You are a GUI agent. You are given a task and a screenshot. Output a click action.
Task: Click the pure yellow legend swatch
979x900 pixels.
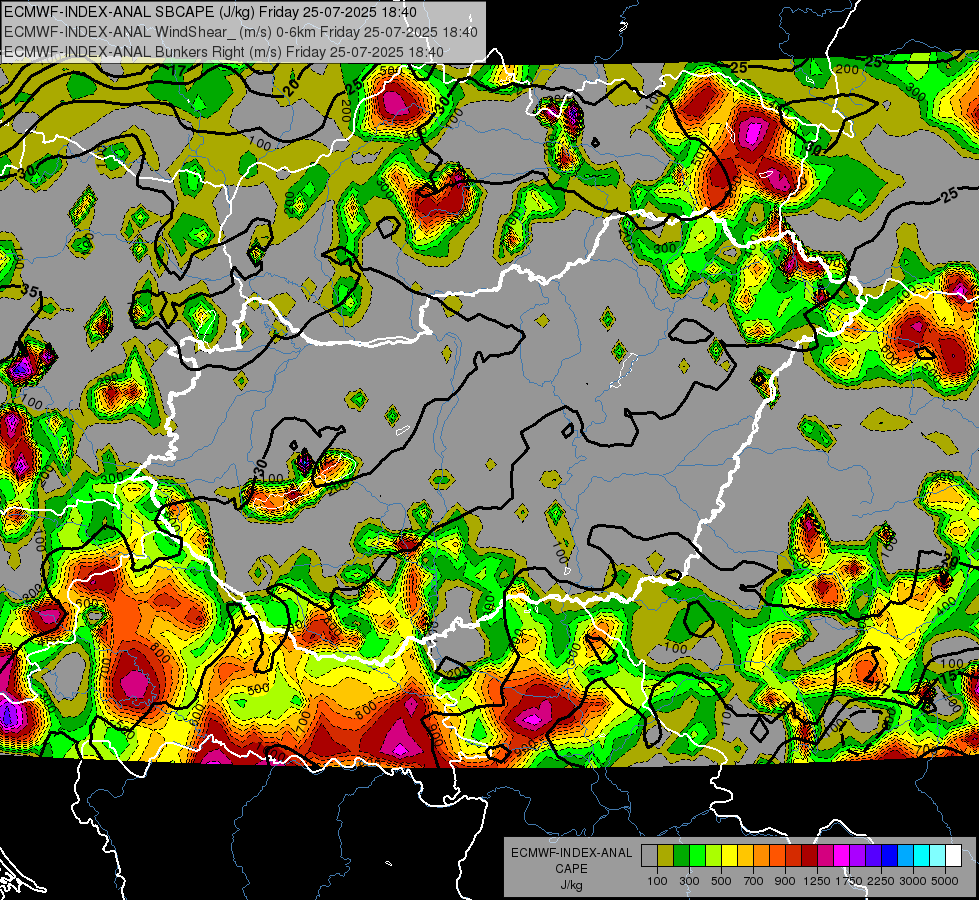tap(729, 856)
